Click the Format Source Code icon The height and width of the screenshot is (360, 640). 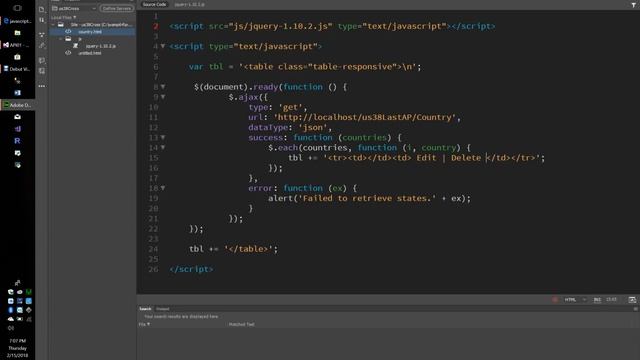(42, 46)
